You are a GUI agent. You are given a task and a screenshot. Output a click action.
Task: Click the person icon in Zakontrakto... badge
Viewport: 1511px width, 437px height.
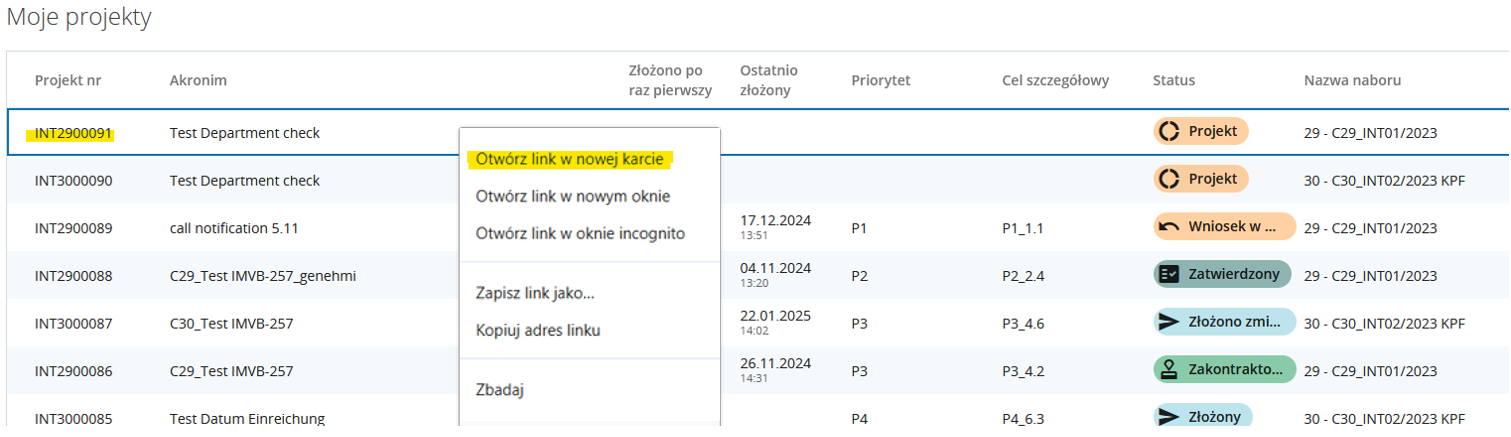tap(1168, 370)
